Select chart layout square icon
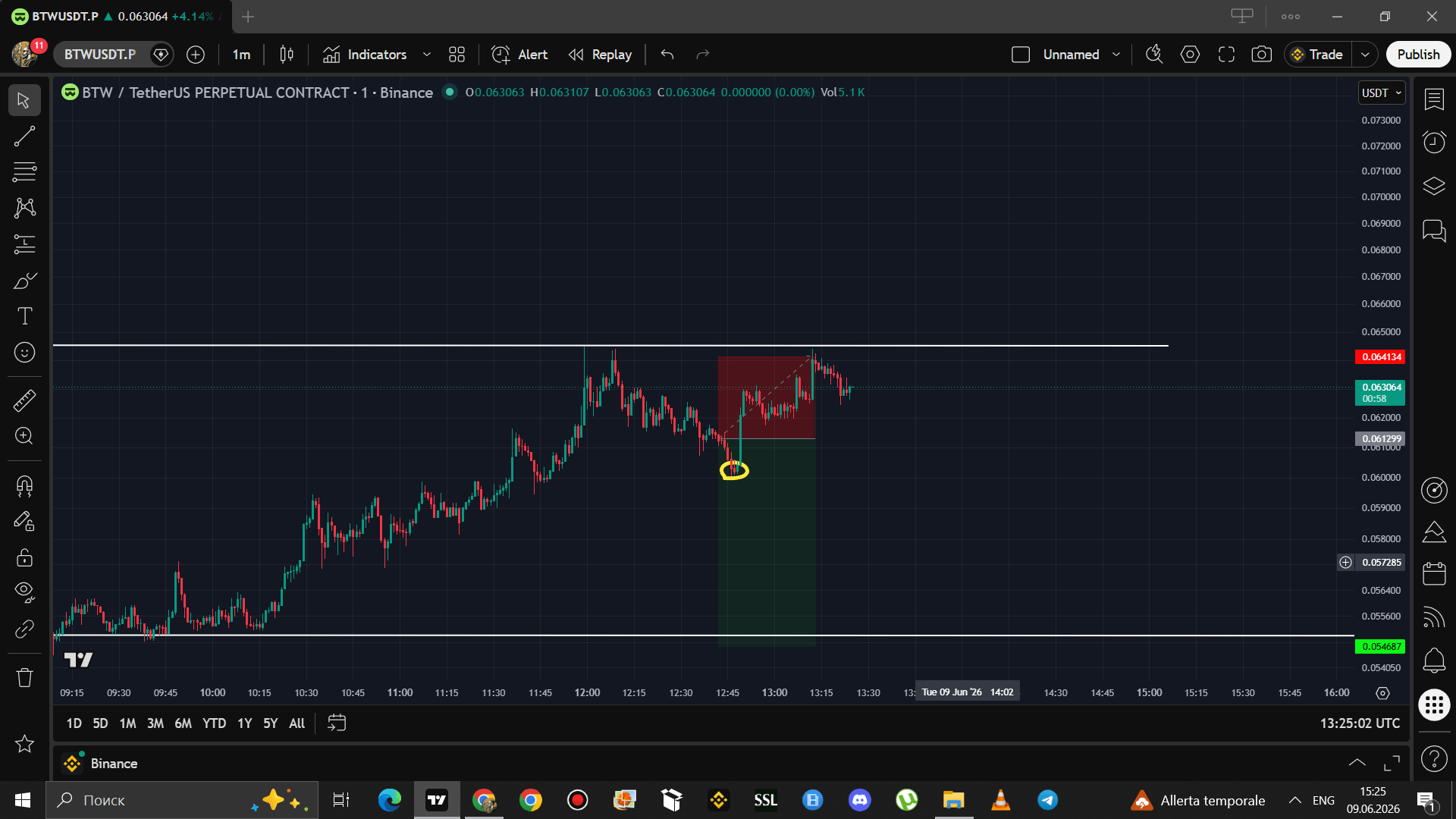 (x=1021, y=55)
